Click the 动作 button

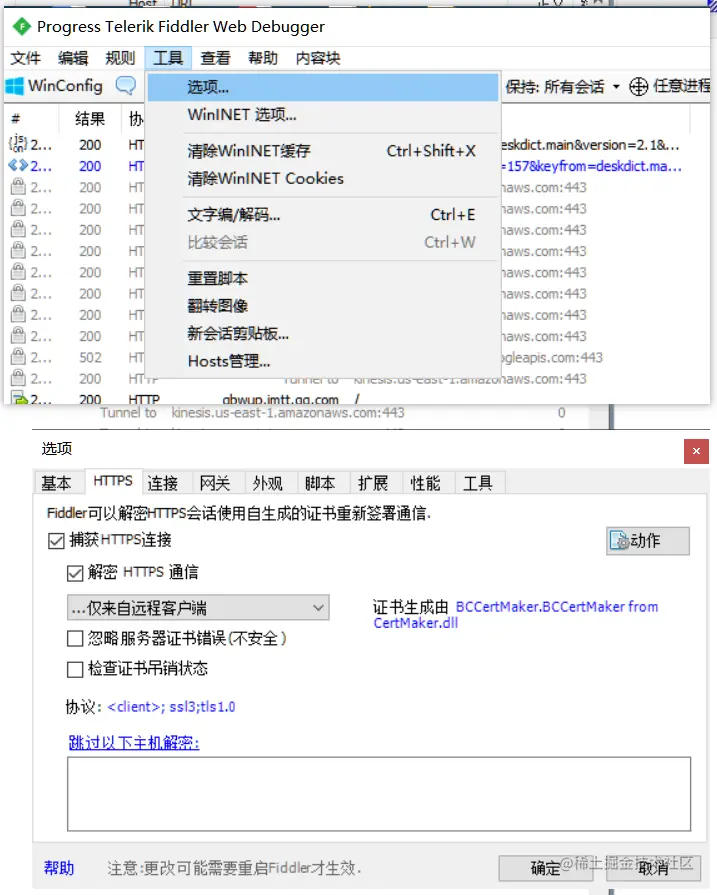point(648,541)
